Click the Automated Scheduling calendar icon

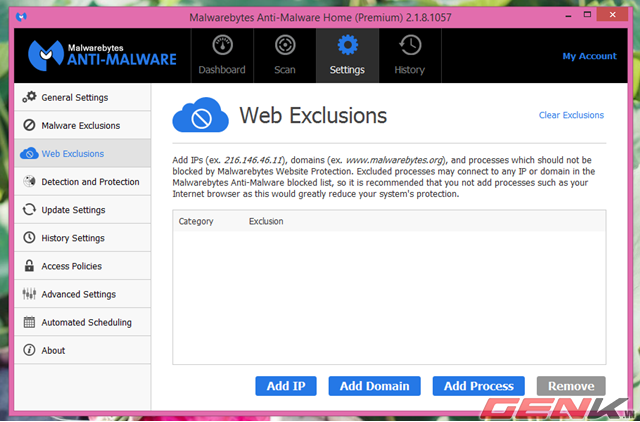pyautogui.click(x=29, y=322)
